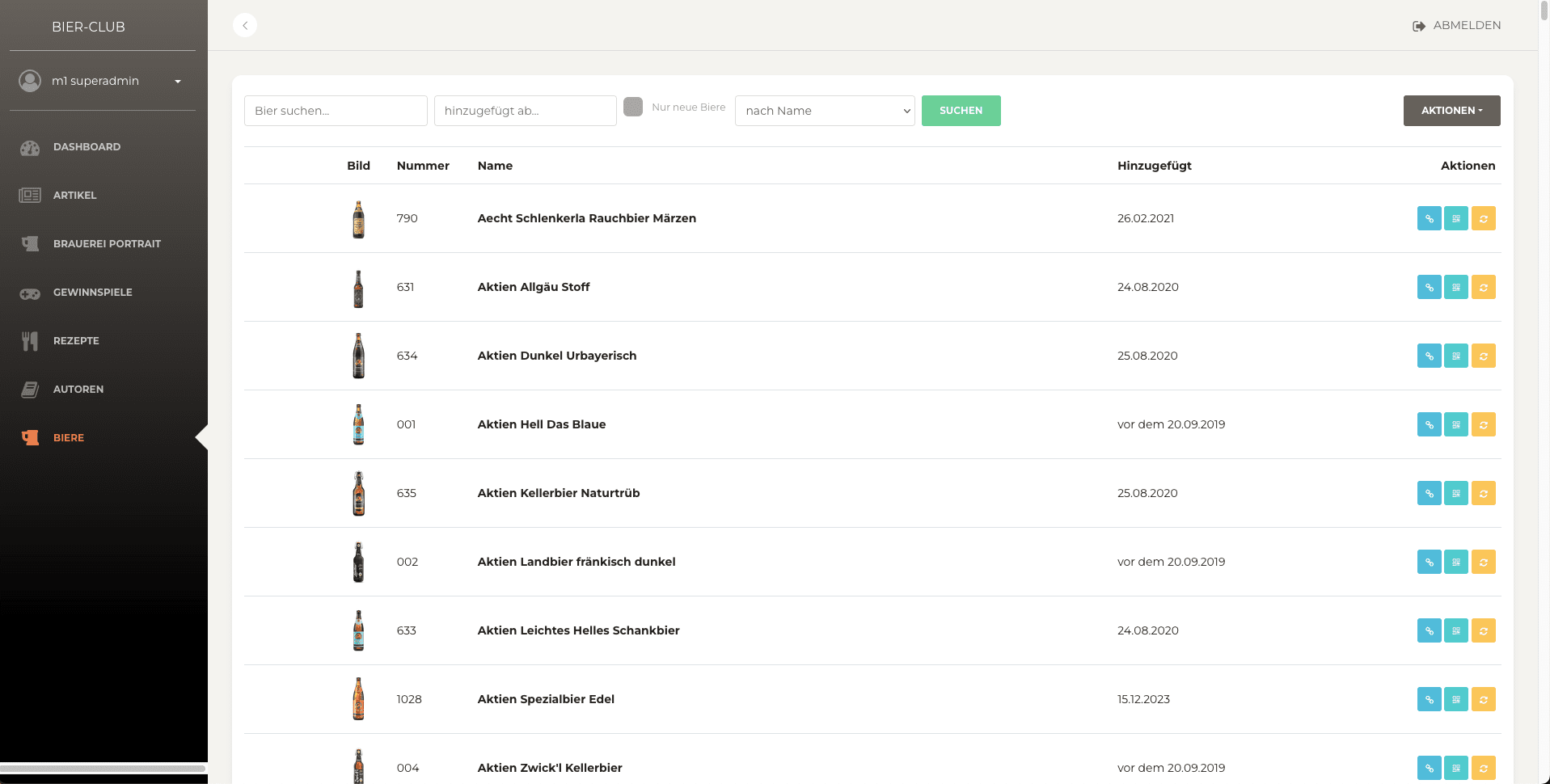Click ABMELDEN to log out
Viewport: 1550px width, 784px height.
pyautogui.click(x=1457, y=26)
